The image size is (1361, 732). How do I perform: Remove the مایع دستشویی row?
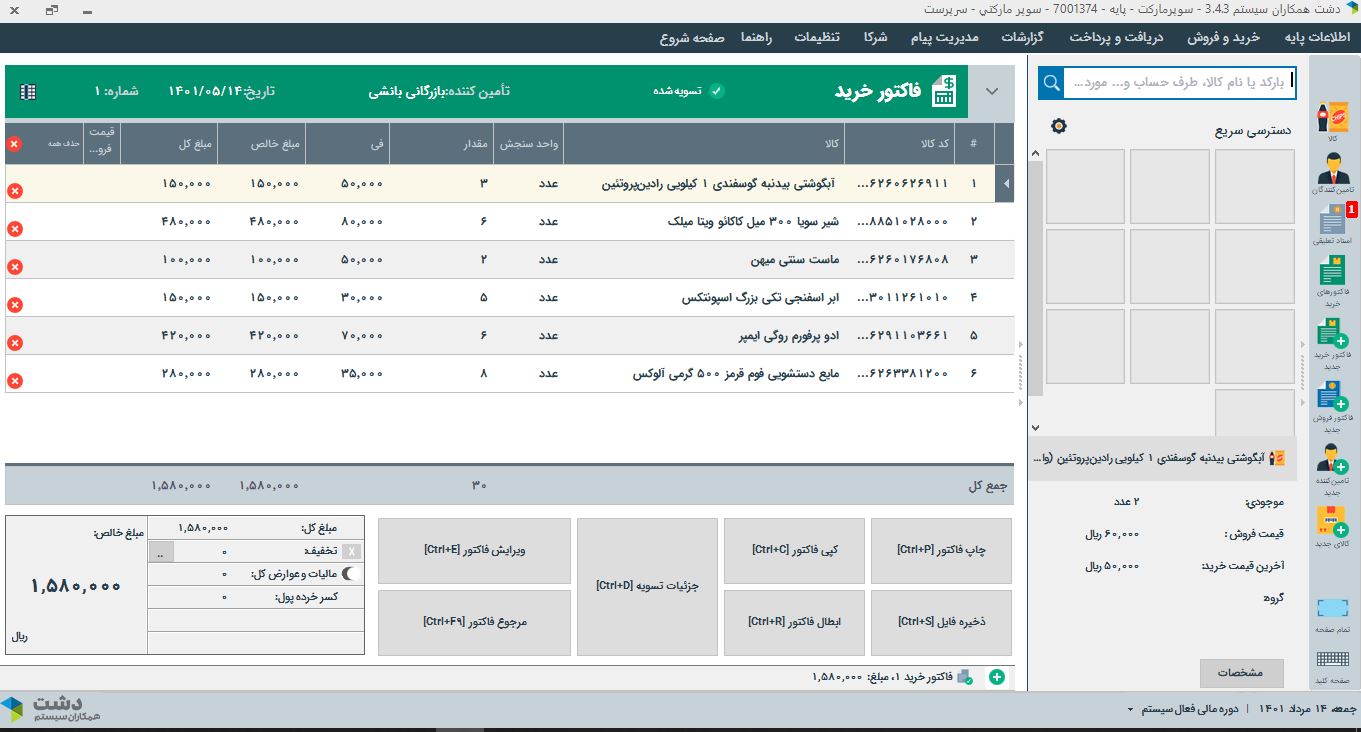coord(14,381)
